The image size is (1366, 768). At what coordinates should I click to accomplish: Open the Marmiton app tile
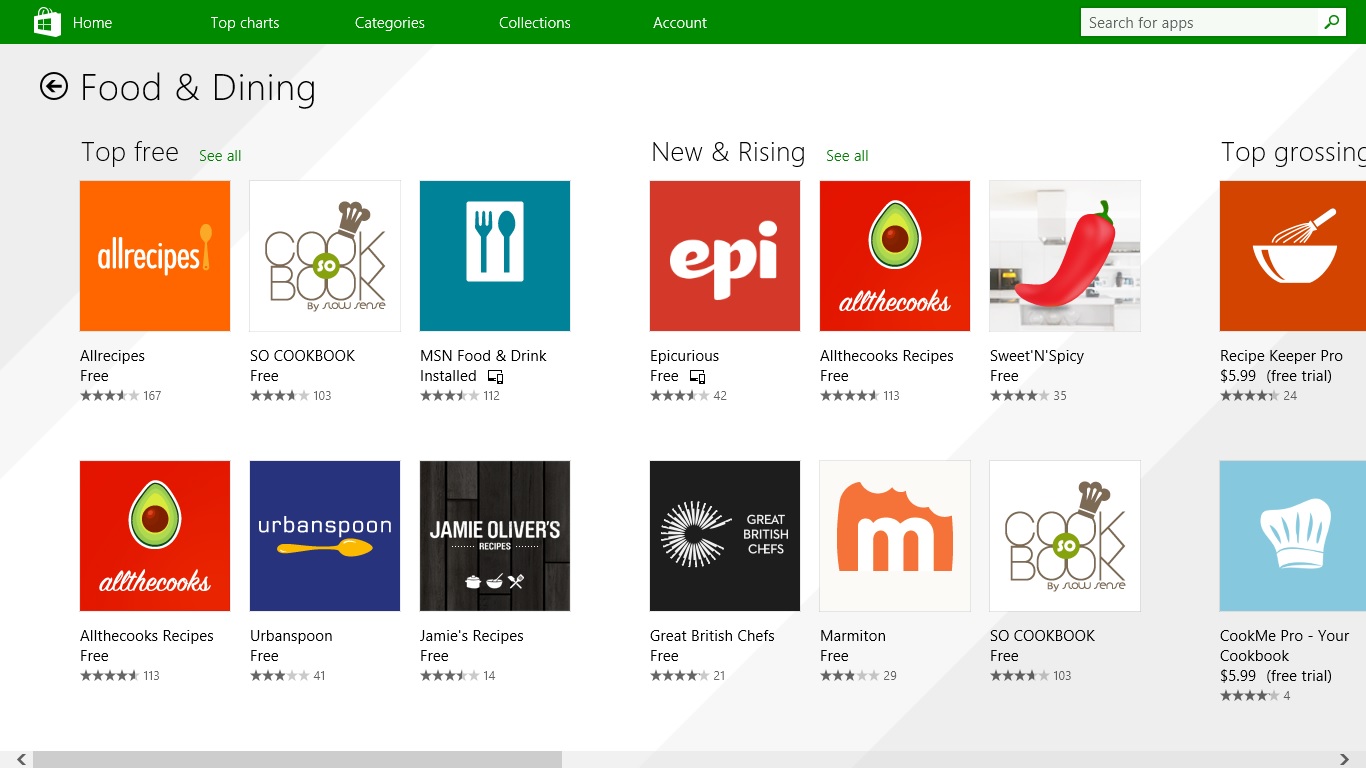[x=895, y=536]
